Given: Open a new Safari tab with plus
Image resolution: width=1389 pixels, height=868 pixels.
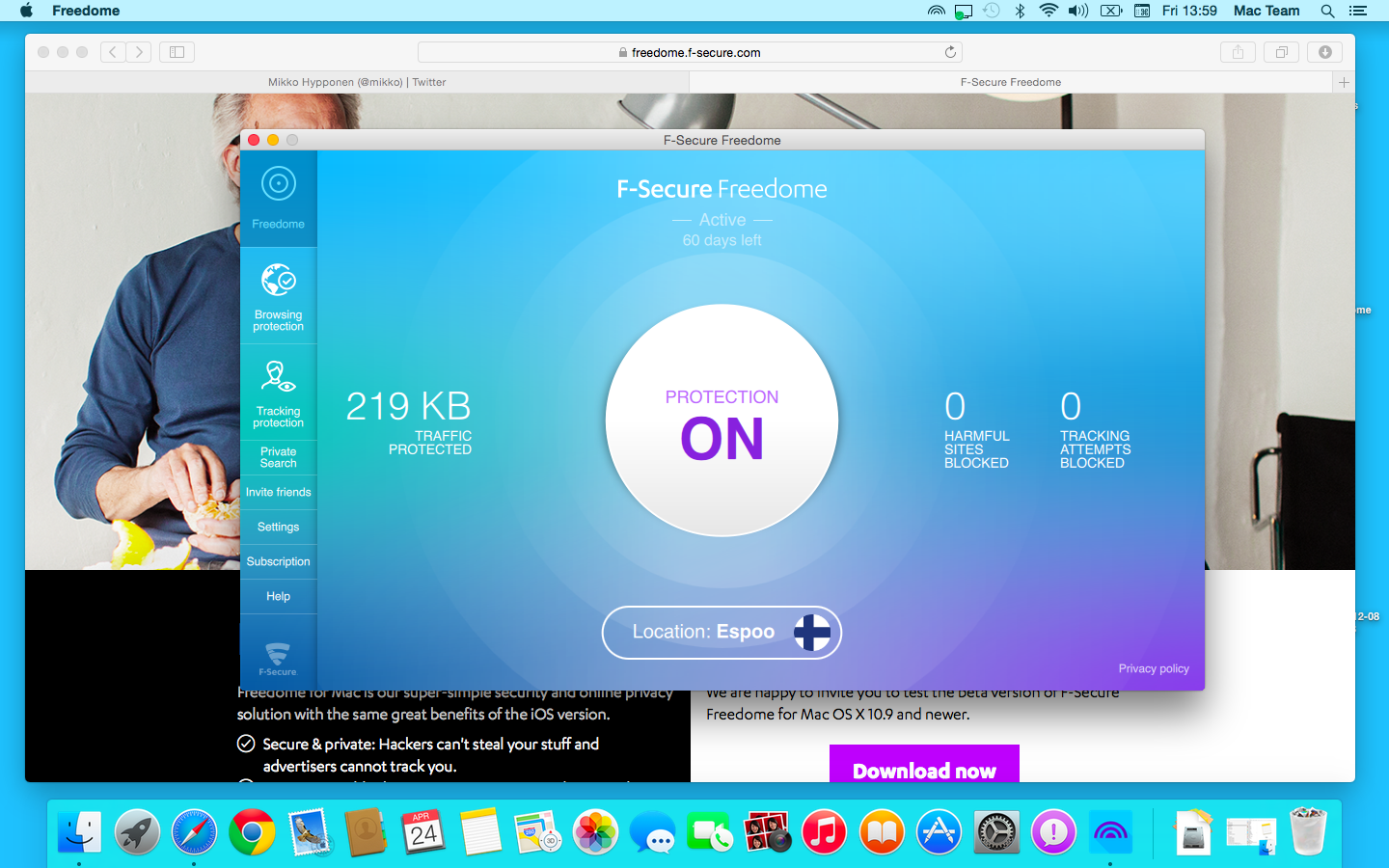Looking at the screenshot, I should click(x=1344, y=82).
